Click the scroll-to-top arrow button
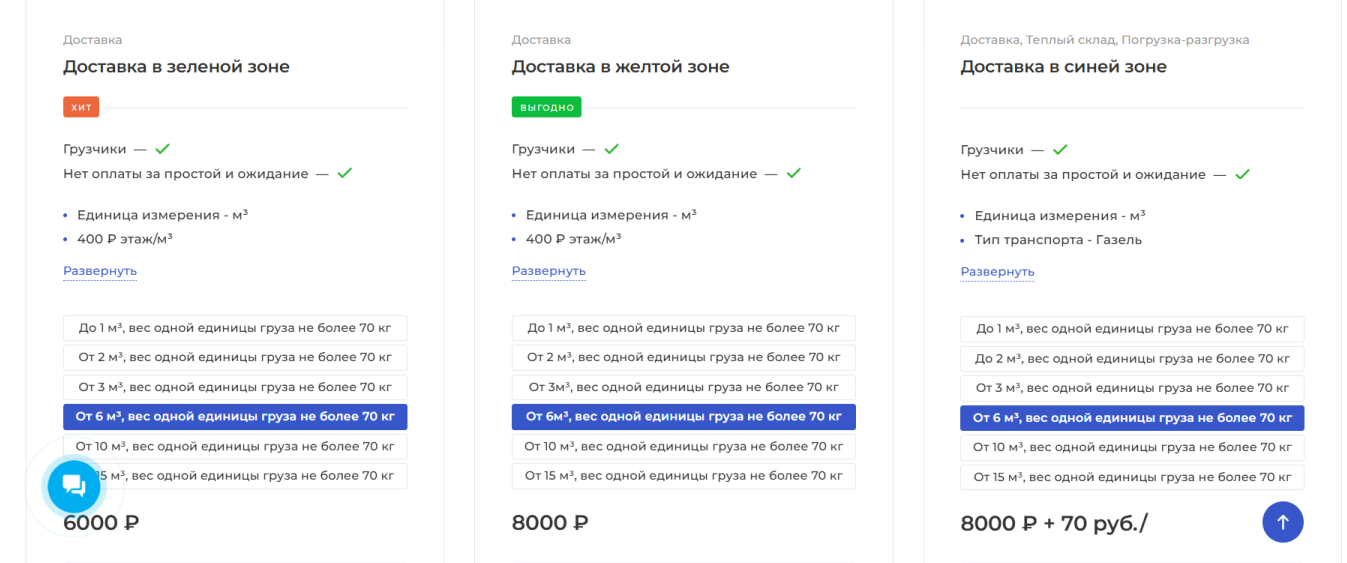Viewport: 1347px width, 563px height. pyautogui.click(x=1282, y=522)
